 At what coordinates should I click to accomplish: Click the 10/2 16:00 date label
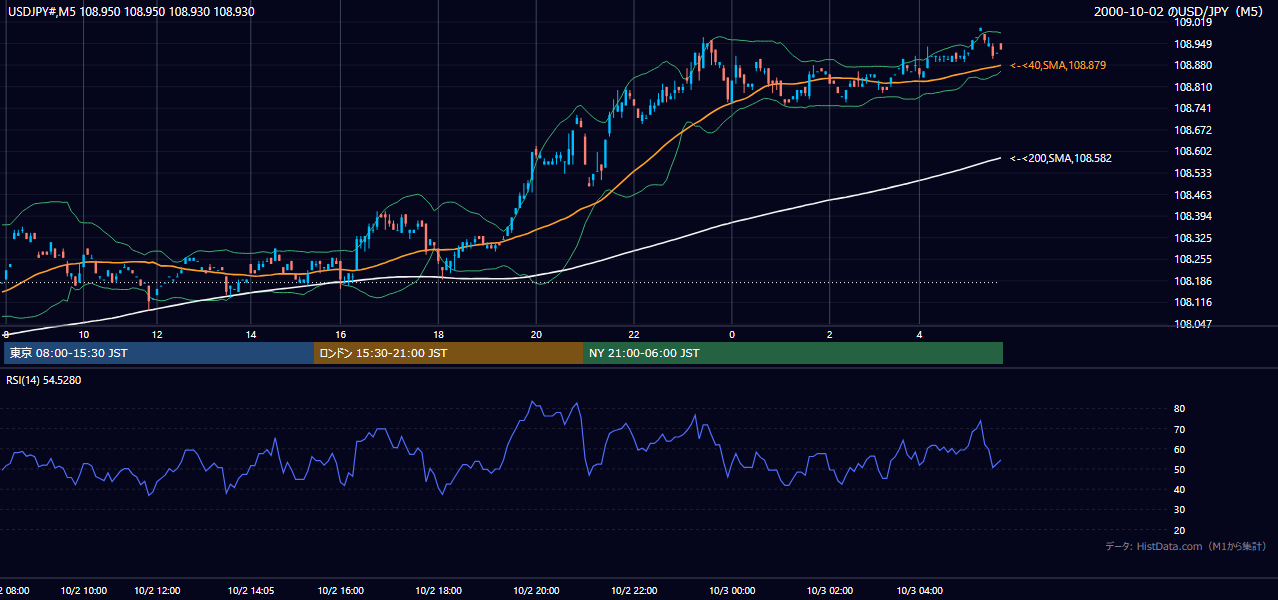click(x=340, y=591)
